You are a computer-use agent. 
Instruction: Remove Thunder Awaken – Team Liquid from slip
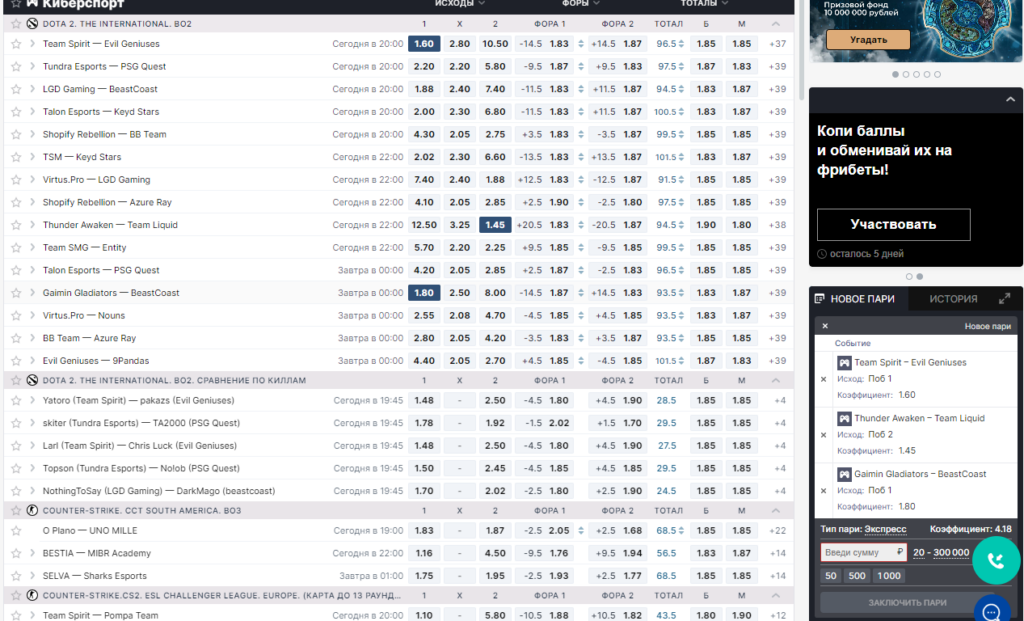tap(824, 435)
